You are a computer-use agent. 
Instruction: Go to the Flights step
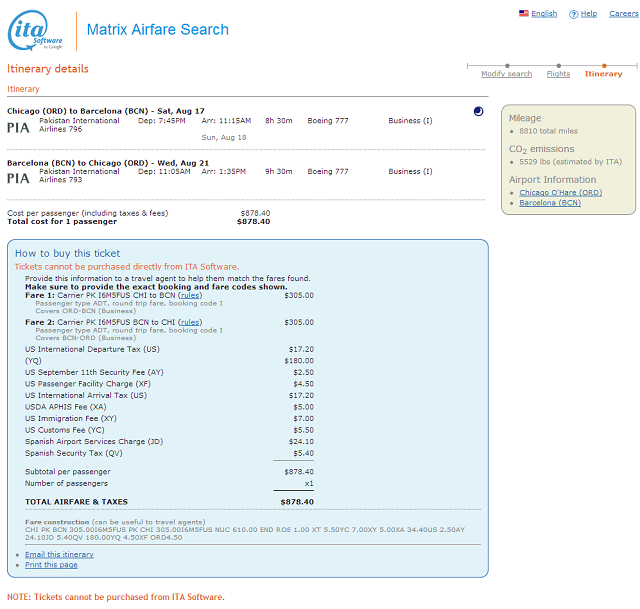click(x=558, y=73)
